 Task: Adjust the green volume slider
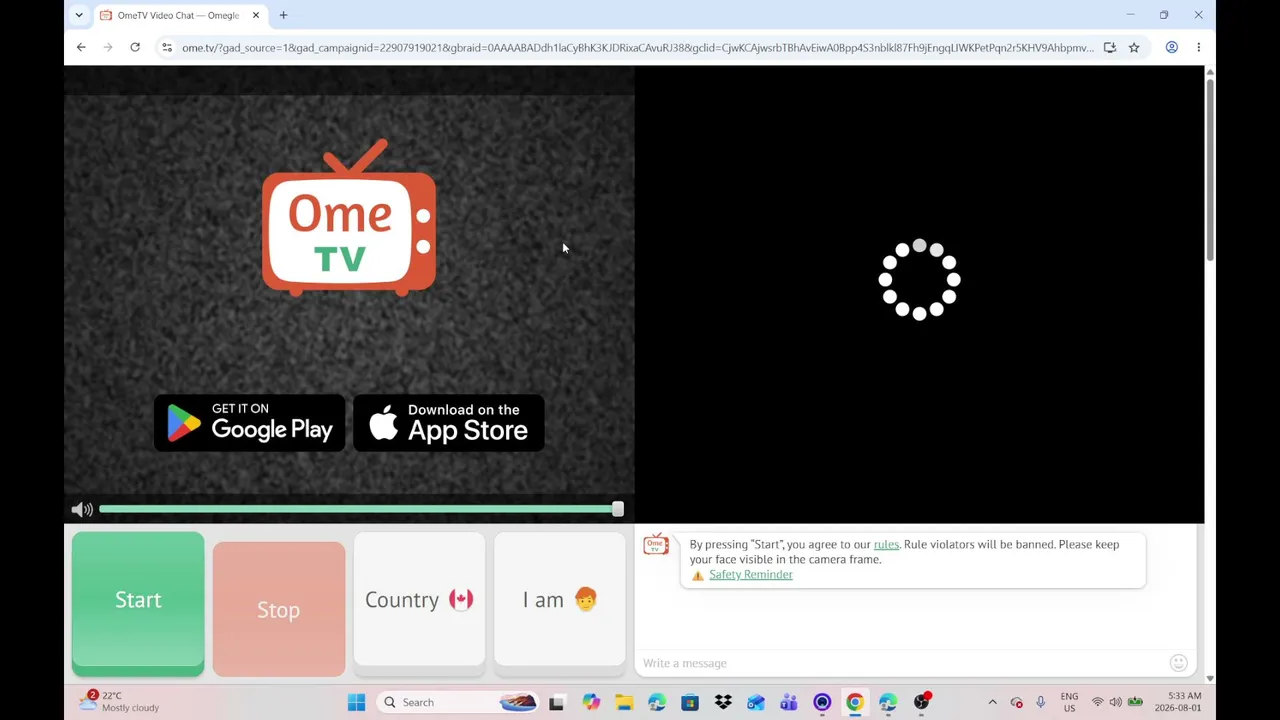[361, 510]
